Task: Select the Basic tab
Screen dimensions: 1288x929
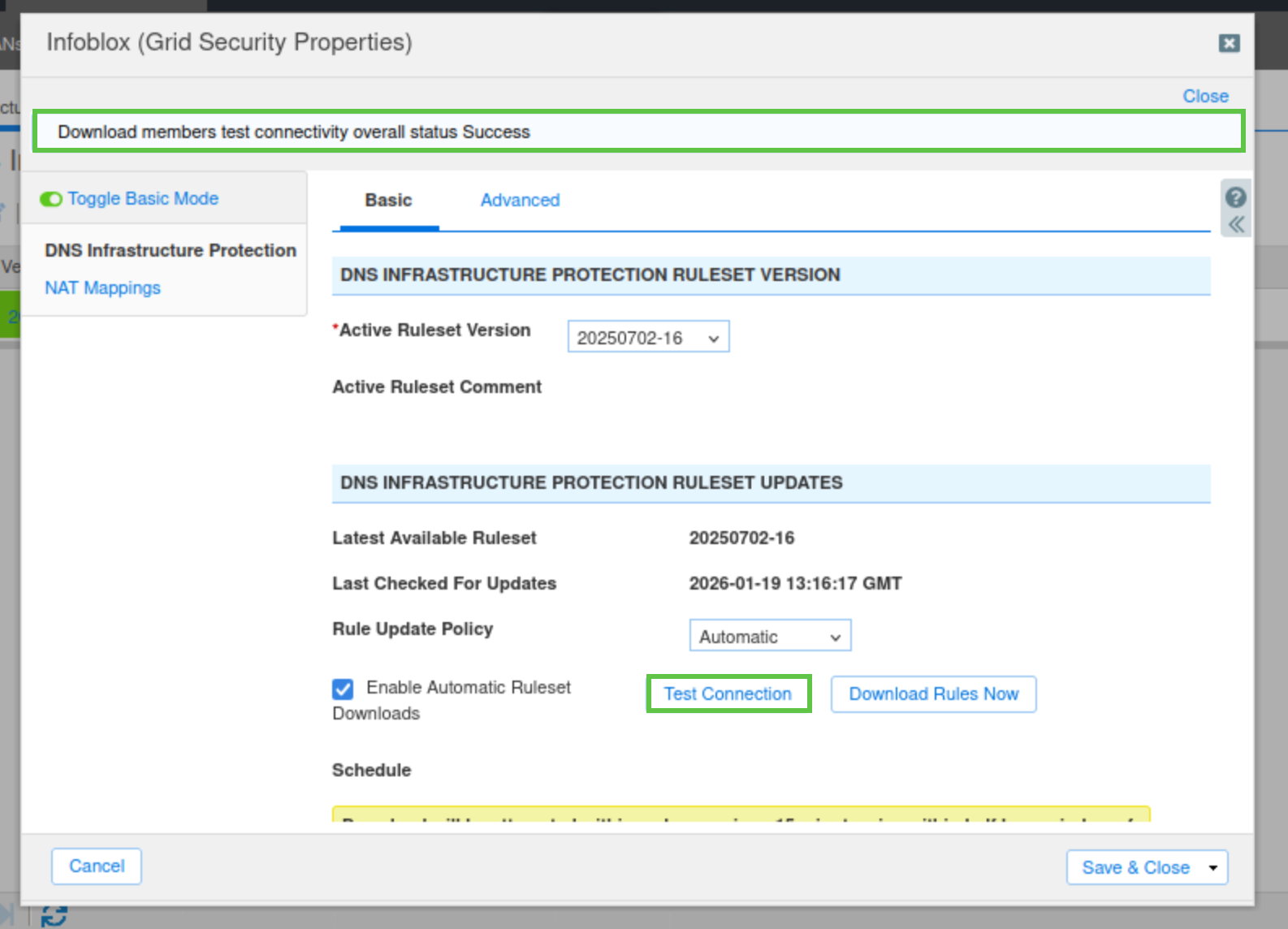Action: (388, 200)
